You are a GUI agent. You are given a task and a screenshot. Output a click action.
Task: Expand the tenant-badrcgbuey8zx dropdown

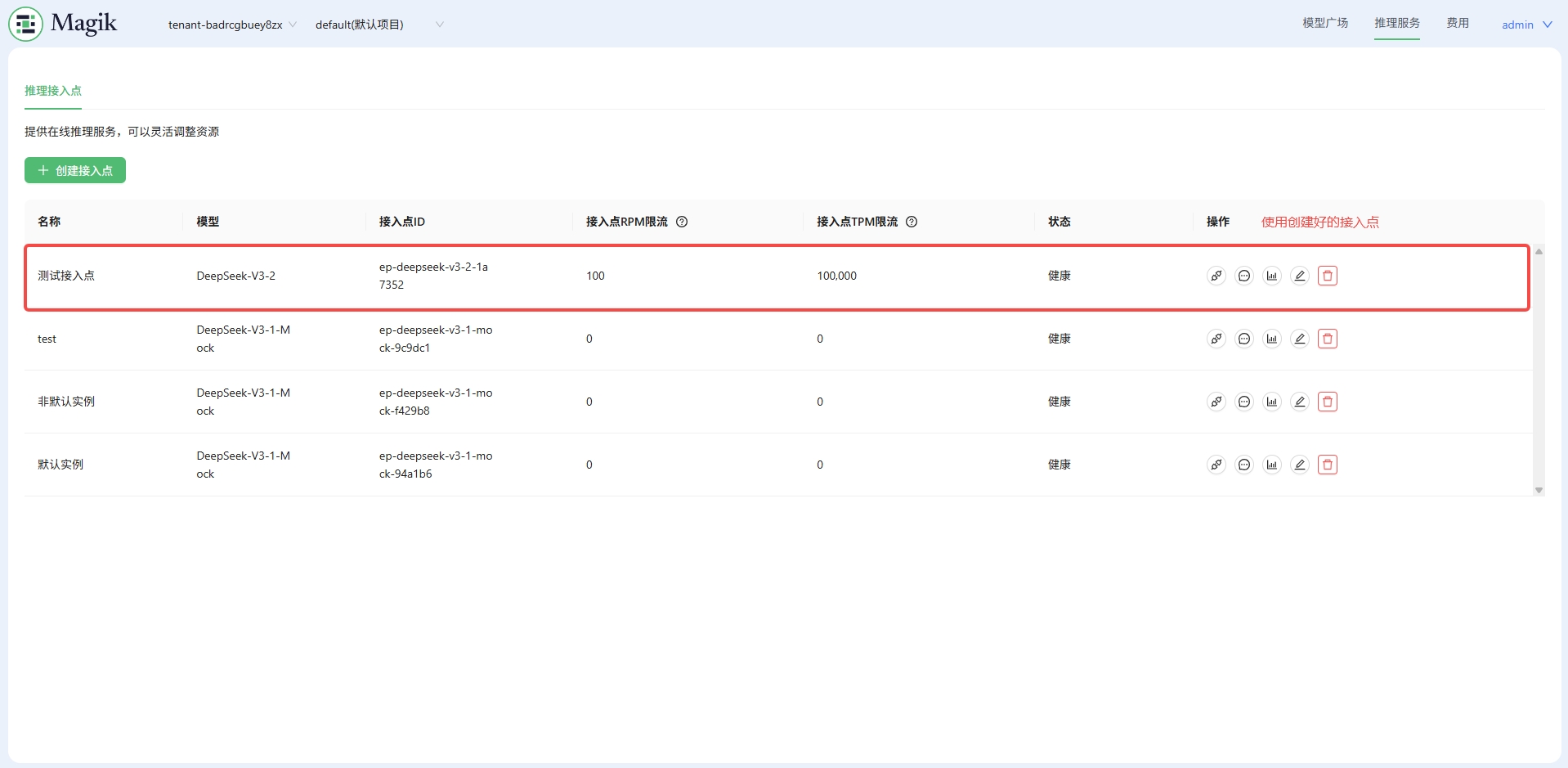[232, 25]
